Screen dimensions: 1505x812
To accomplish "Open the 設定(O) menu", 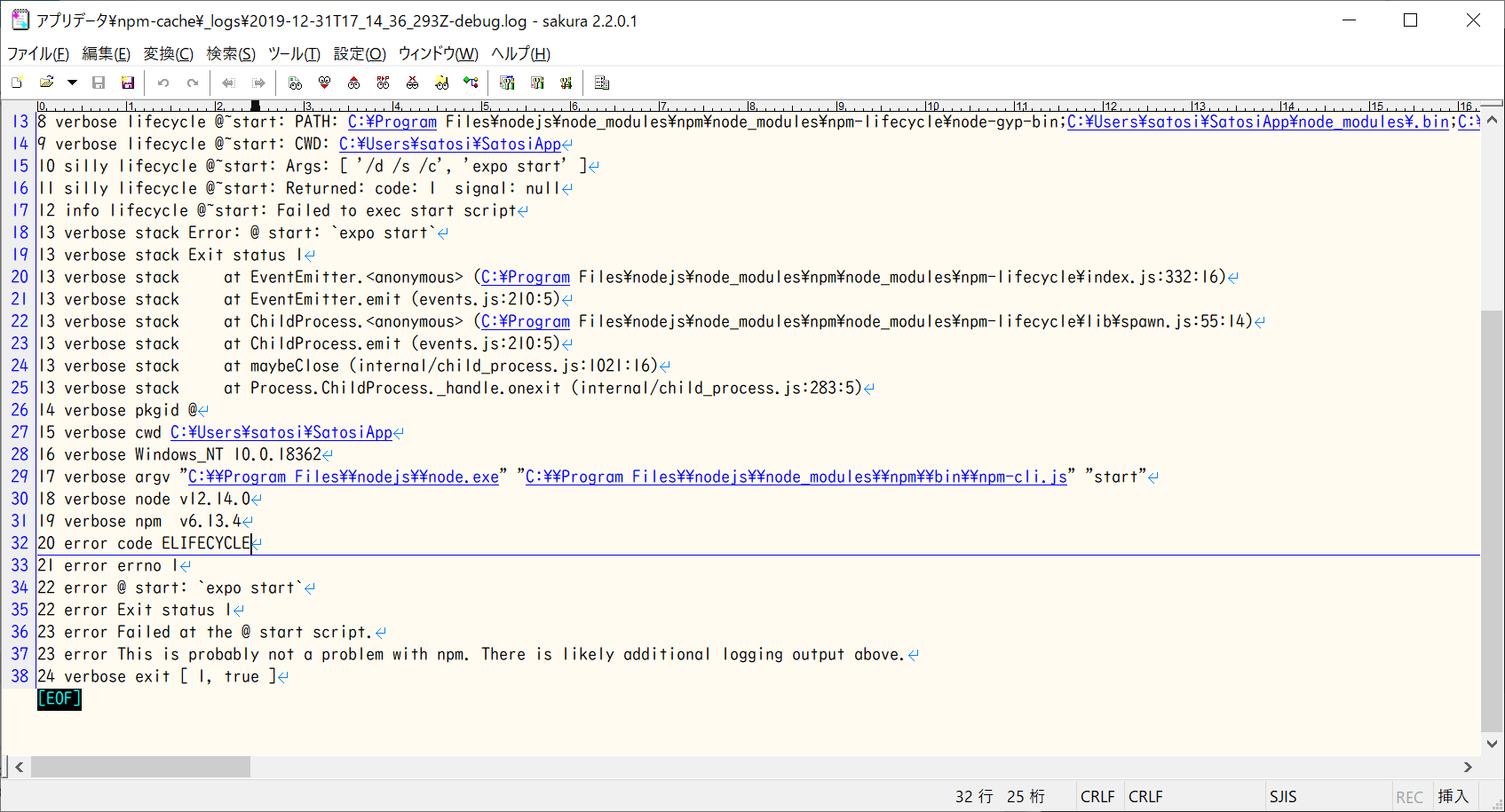I will tap(360, 53).
